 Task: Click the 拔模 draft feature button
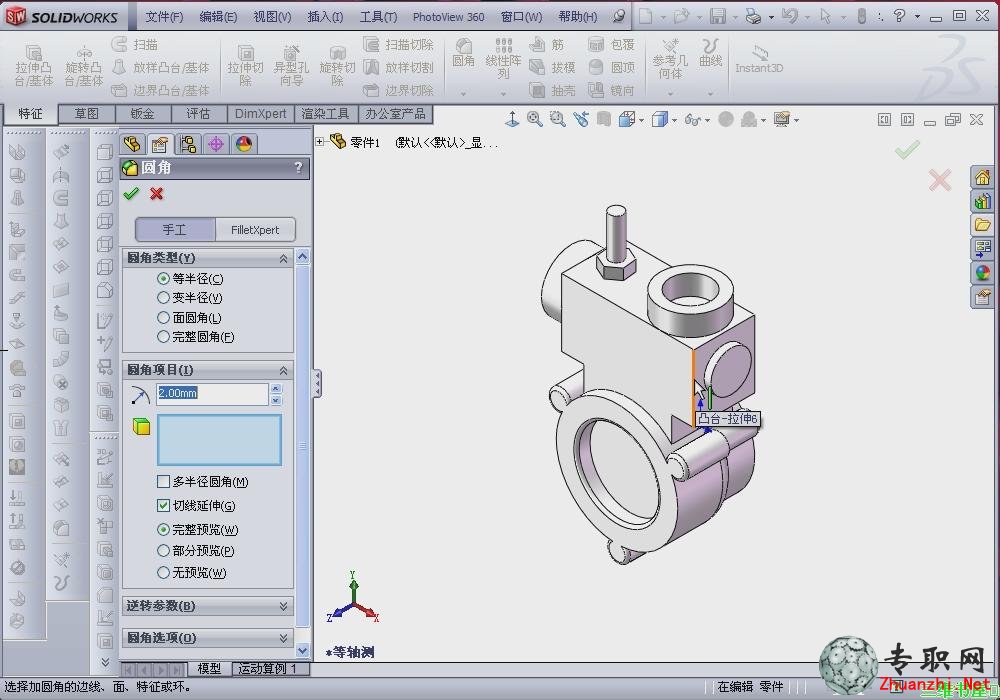[x=552, y=68]
